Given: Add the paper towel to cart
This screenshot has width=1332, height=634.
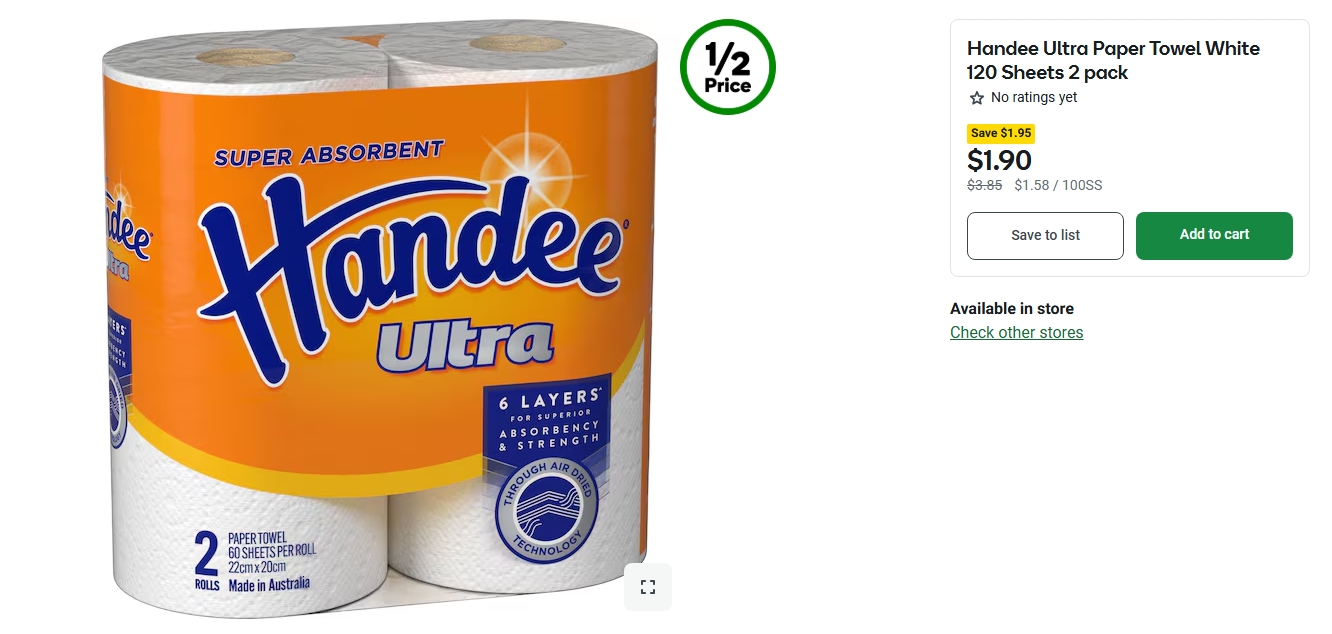Looking at the screenshot, I should (1214, 235).
